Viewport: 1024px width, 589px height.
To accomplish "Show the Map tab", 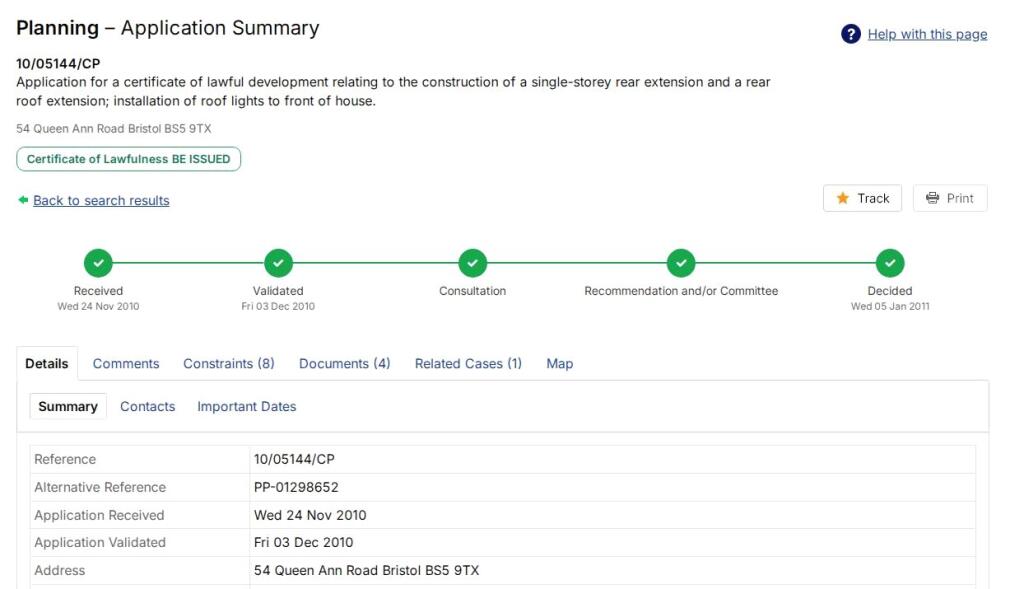I will (560, 364).
